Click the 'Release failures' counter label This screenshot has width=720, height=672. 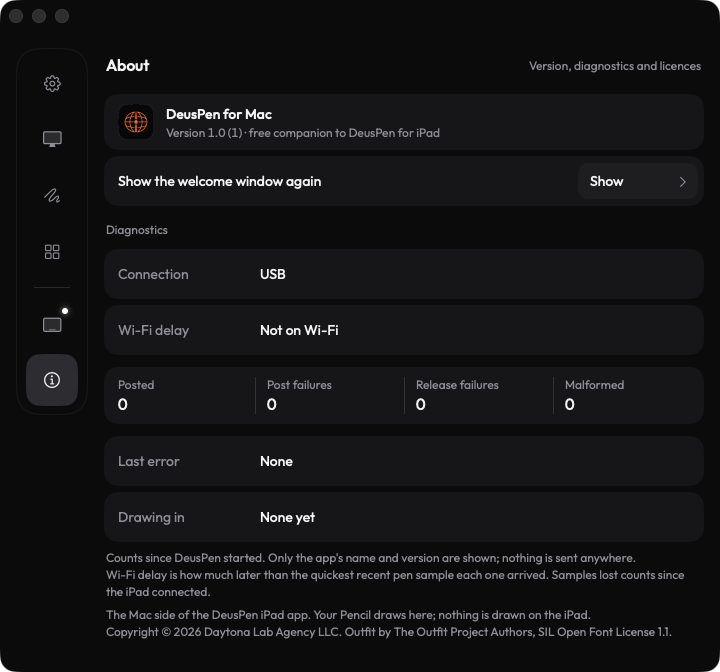pyautogui.click(x=457, y=385)
